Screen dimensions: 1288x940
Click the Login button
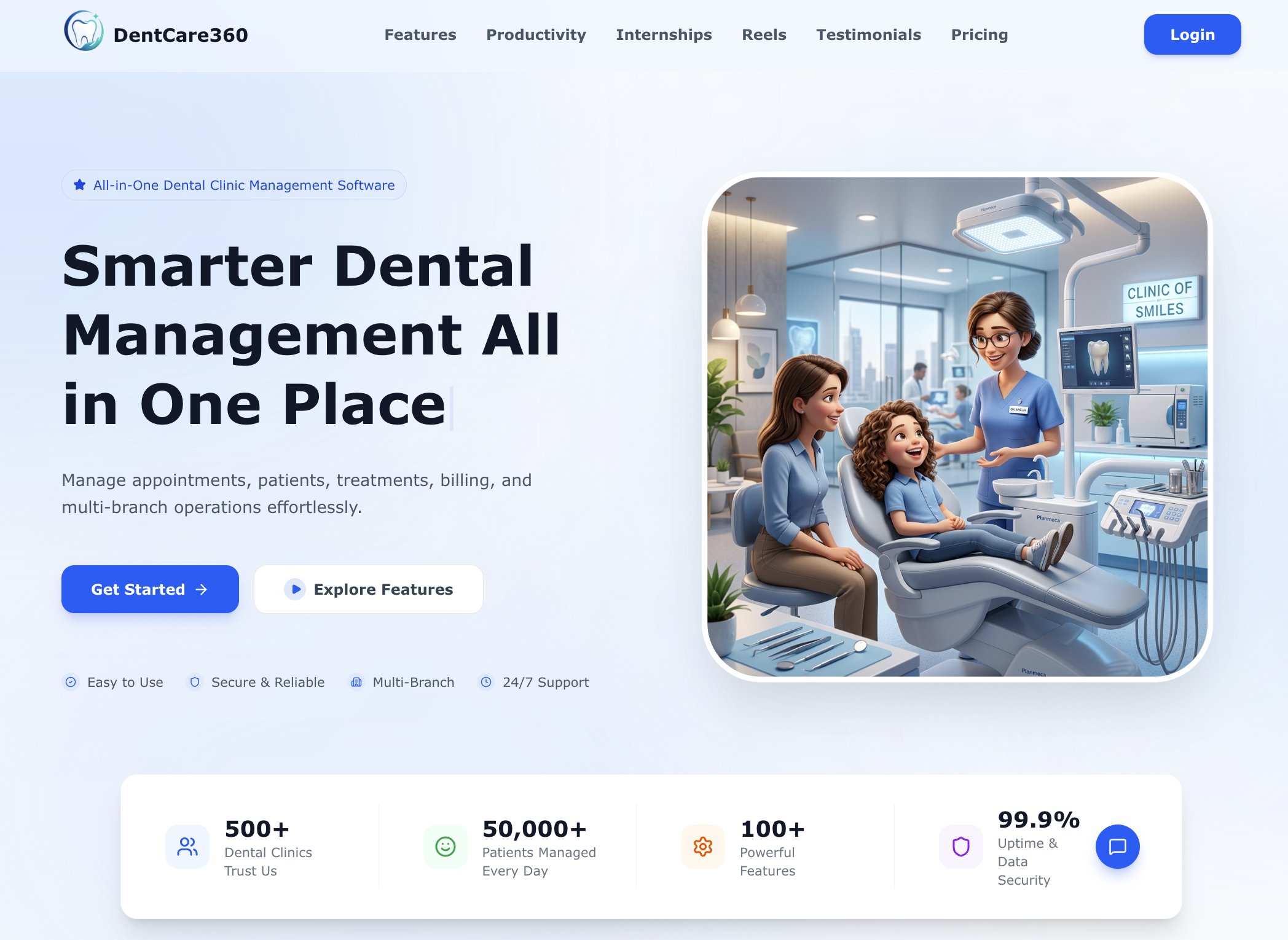coord(1192,34)
